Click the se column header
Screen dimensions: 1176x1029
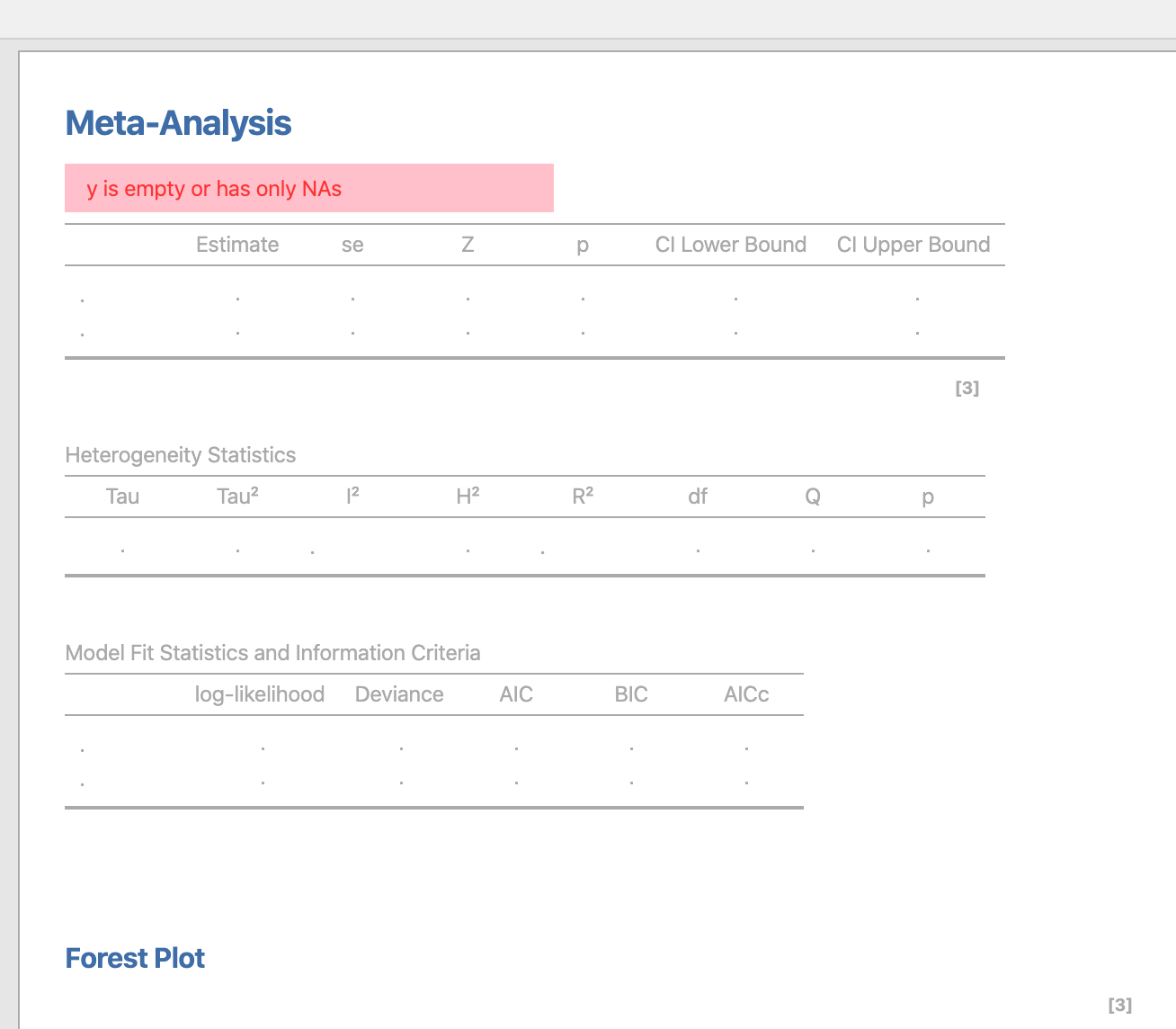[x=352, y=245]
